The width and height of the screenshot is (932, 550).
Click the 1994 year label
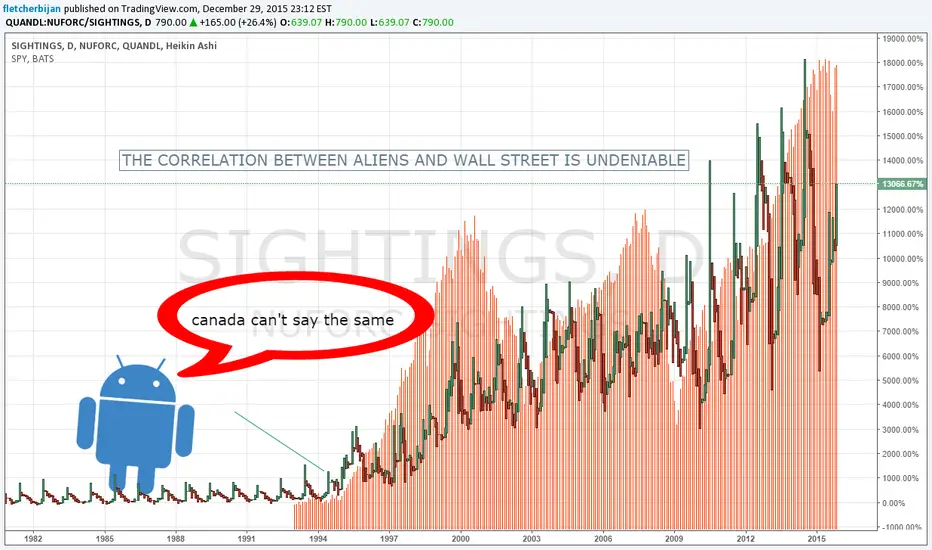coord(318,539)
